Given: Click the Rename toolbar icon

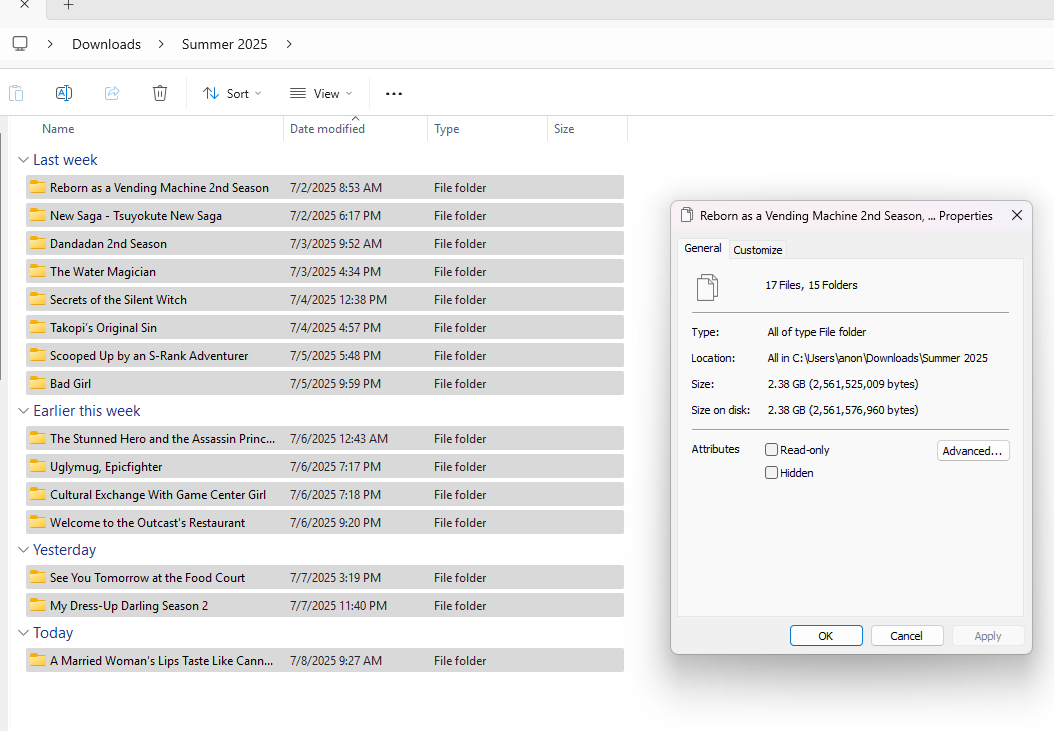Looking at the screenshot, I should pos(64,93).
